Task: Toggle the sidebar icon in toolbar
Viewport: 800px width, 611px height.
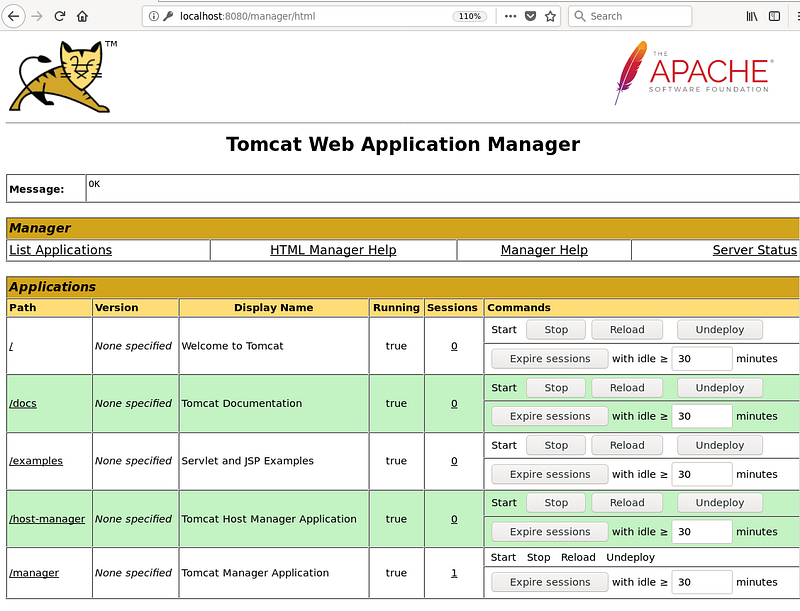Action: click(774, 16)
